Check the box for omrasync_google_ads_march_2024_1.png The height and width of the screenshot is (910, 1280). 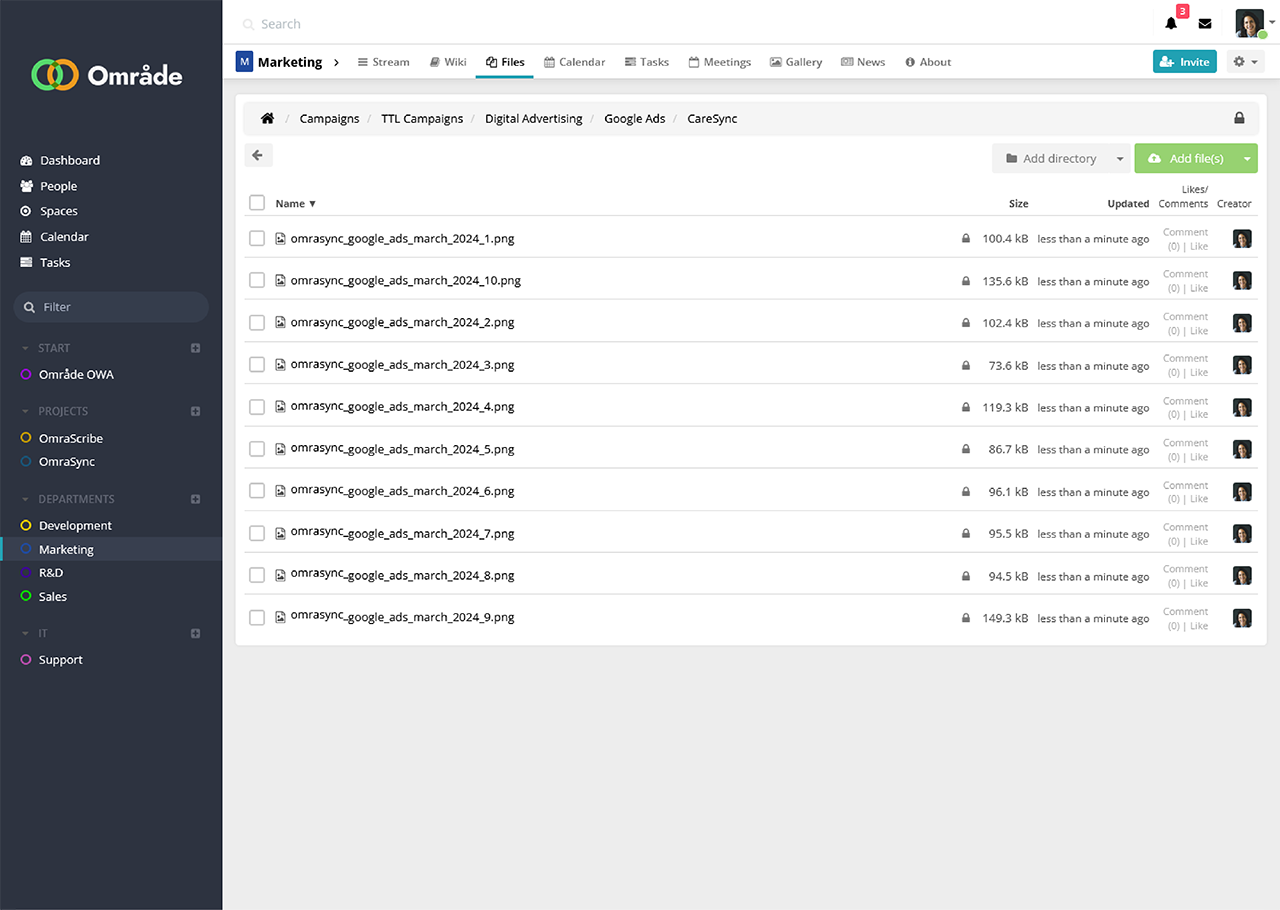257,239
